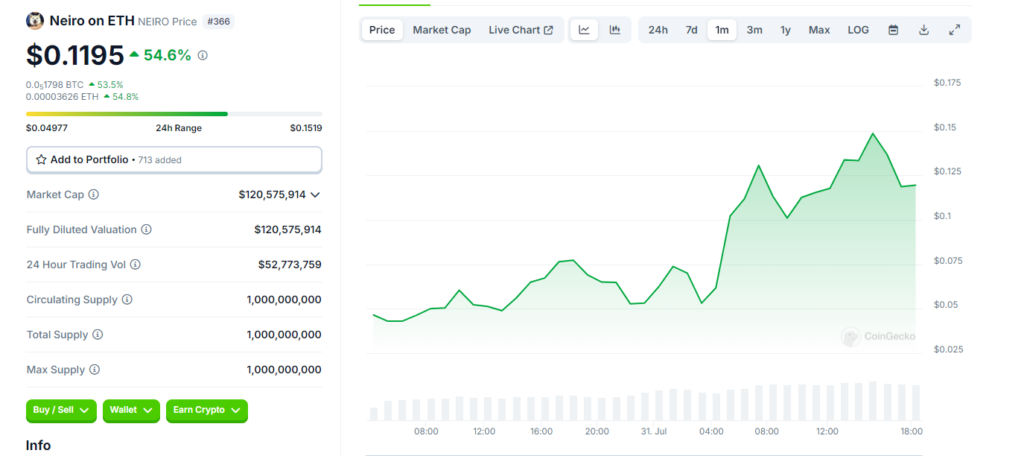Click the $0.1195 price value
The width and height of the screenshot is (1024, 456).
point(75,56)
